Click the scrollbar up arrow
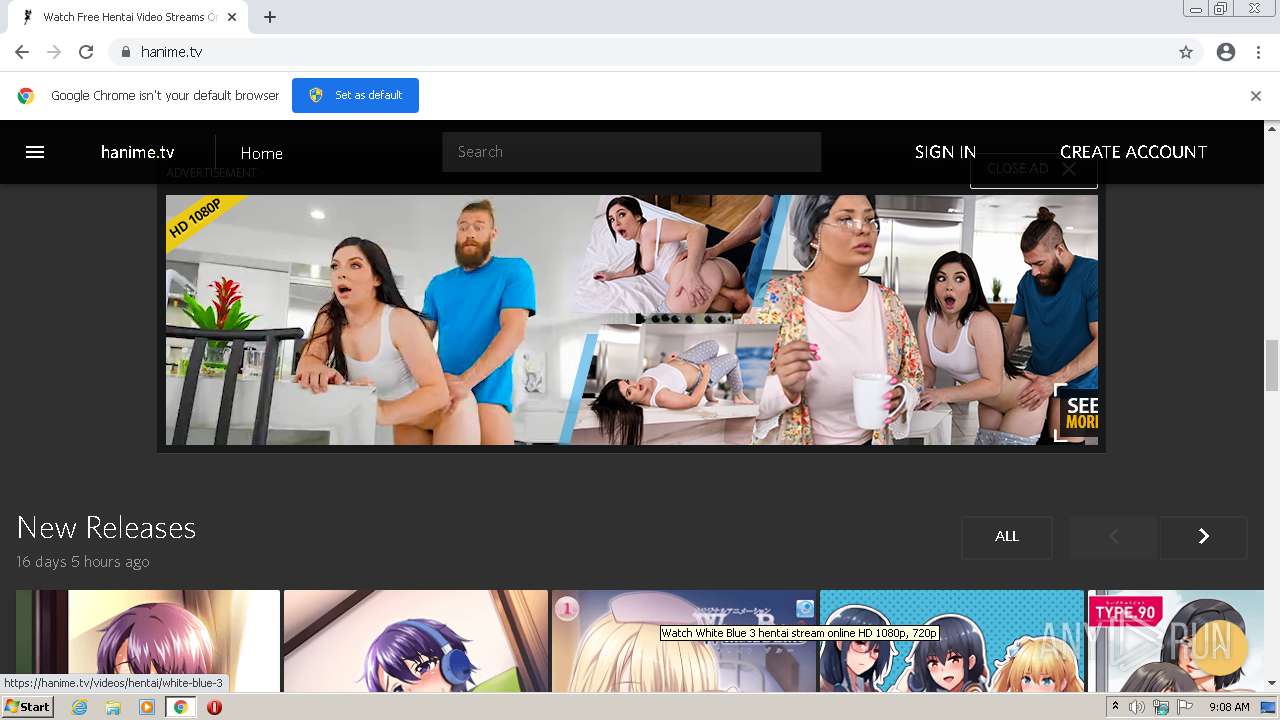1280x720 pixels. (1272, 128)
